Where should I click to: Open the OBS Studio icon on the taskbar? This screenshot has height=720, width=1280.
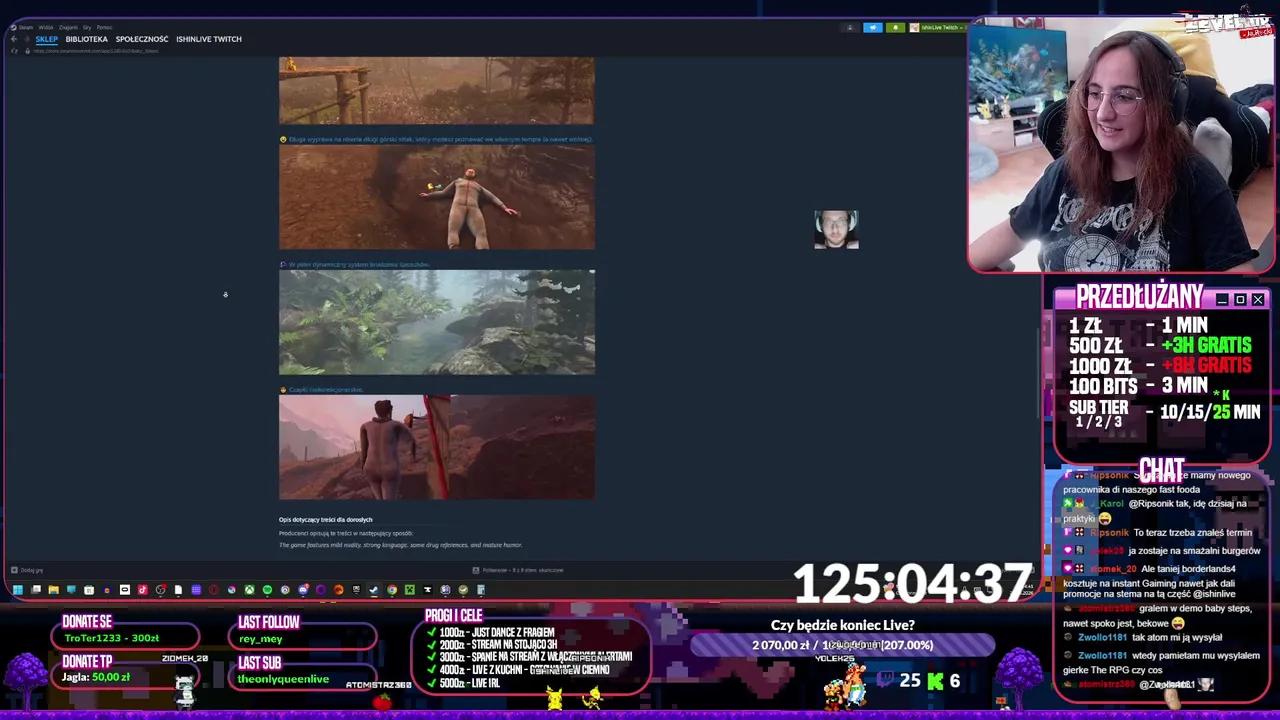click(x=160, y=590)
